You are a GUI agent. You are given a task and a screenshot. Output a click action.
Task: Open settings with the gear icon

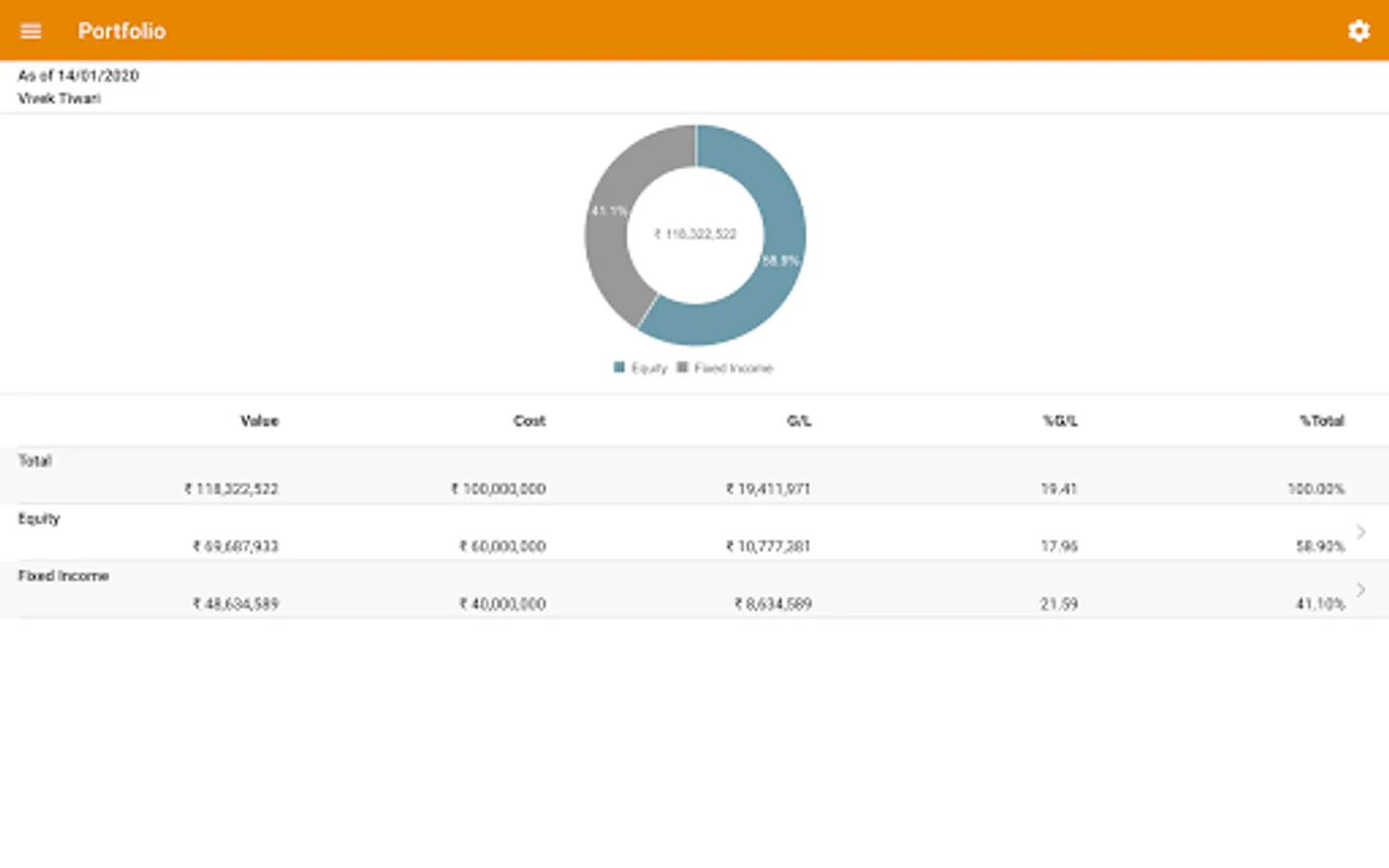tap(1358, 31)
